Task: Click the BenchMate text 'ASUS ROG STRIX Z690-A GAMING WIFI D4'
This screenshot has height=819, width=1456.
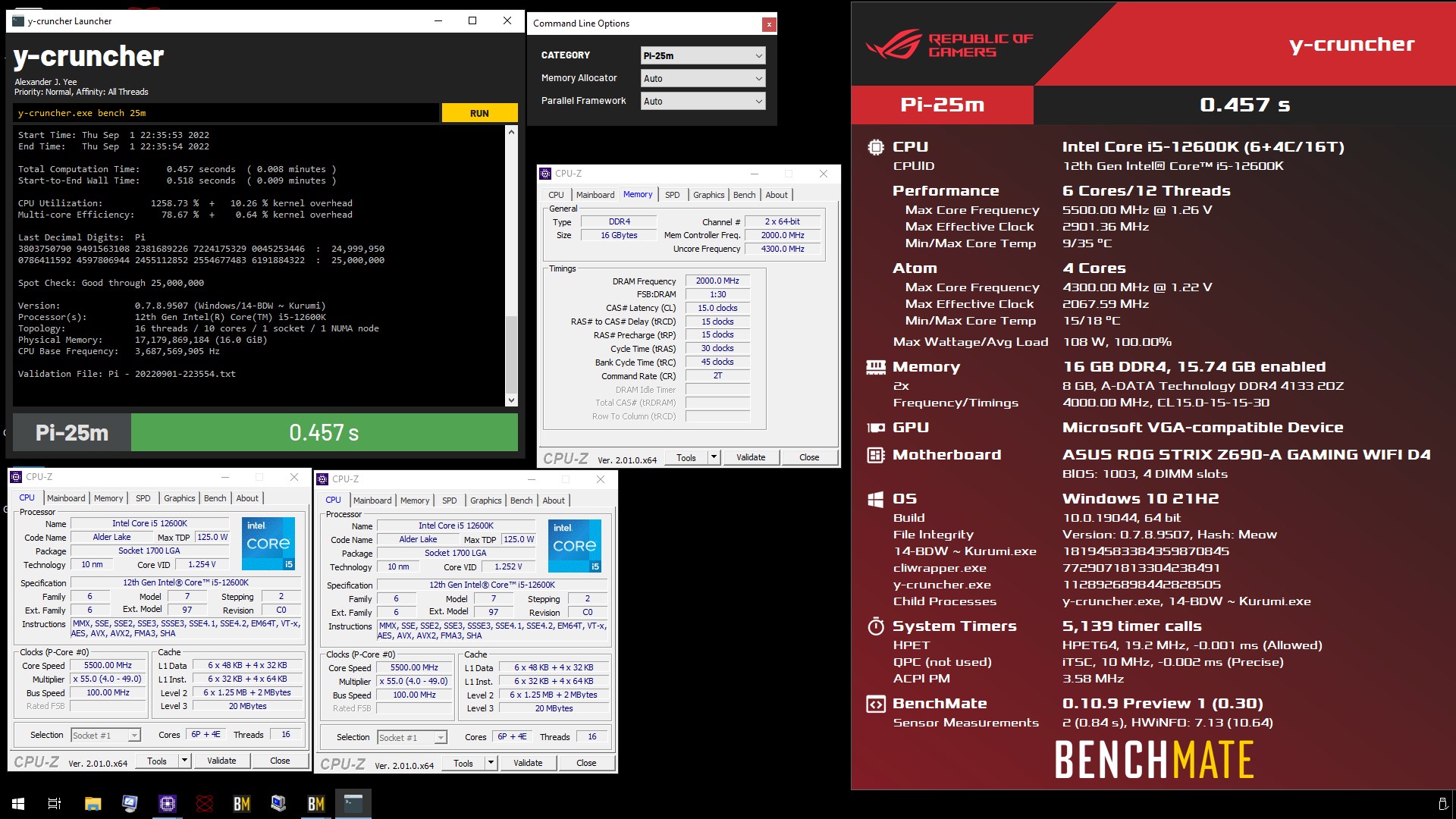Action: click(x=1246, y=455)
